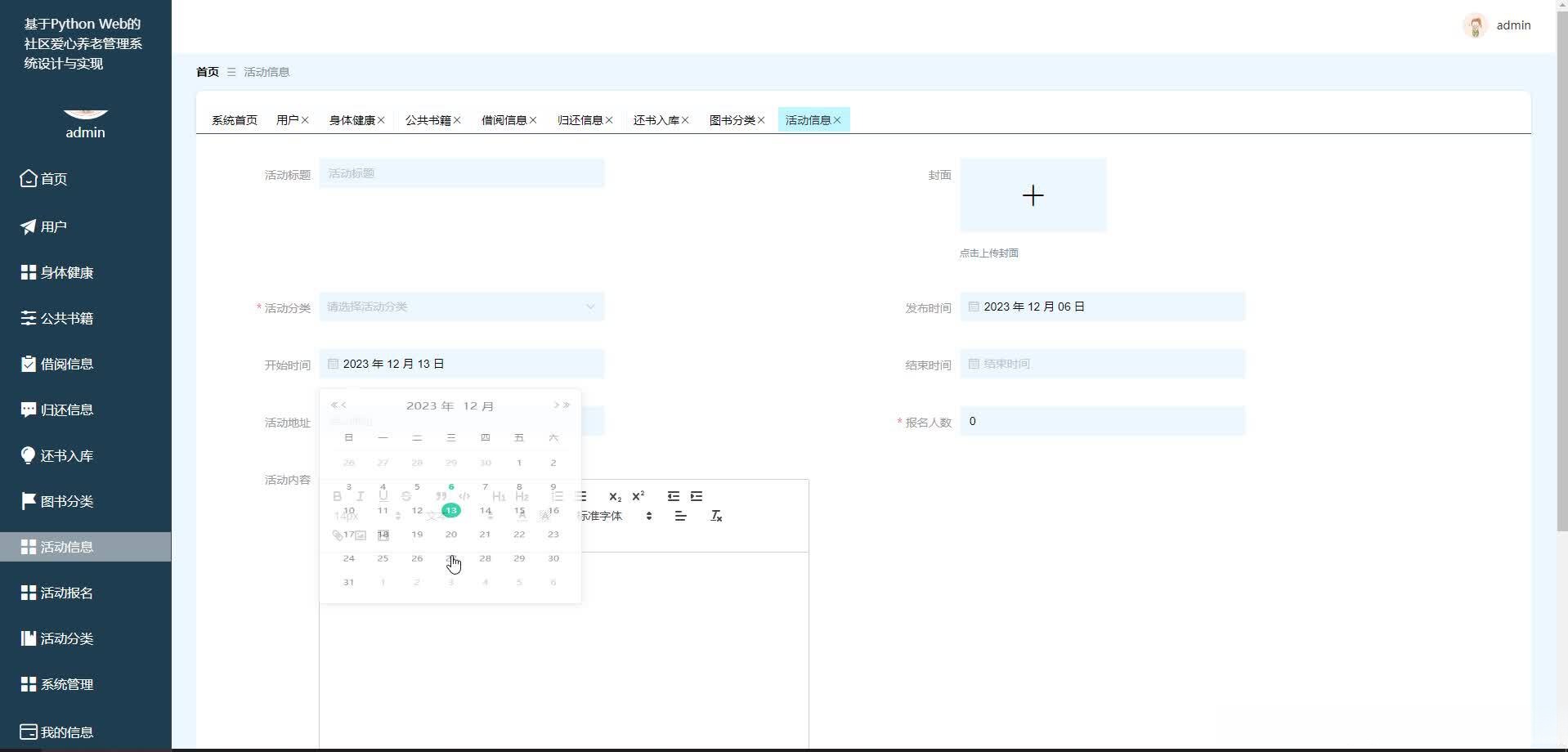The width and height of the screenshot is (1568, 752).
Task: Open 借阅信息 using the clipboard icon
Action: coord(26,364)
